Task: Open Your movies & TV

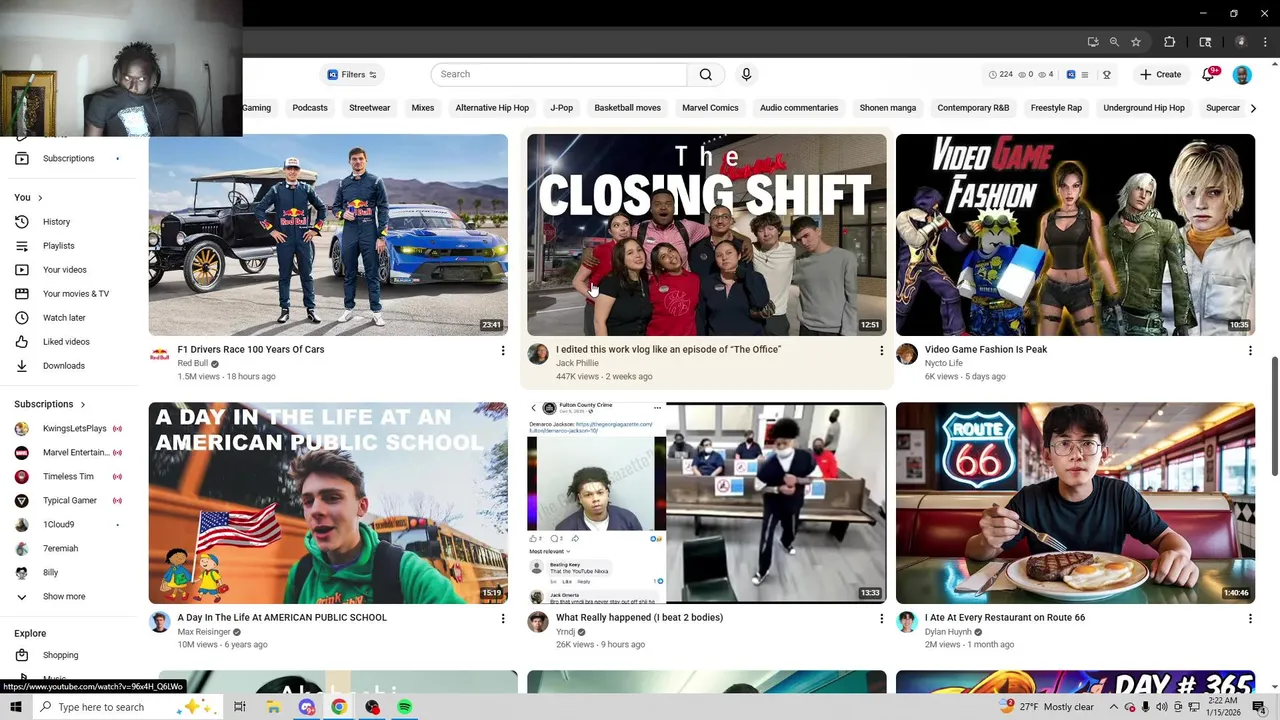Action: [68, 294]
